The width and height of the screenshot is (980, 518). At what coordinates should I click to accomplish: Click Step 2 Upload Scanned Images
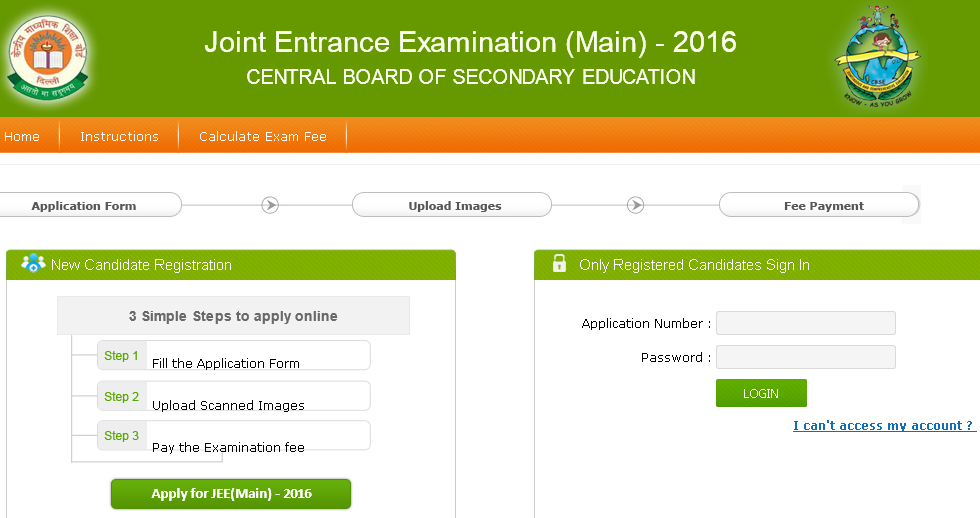click(232, 397)
